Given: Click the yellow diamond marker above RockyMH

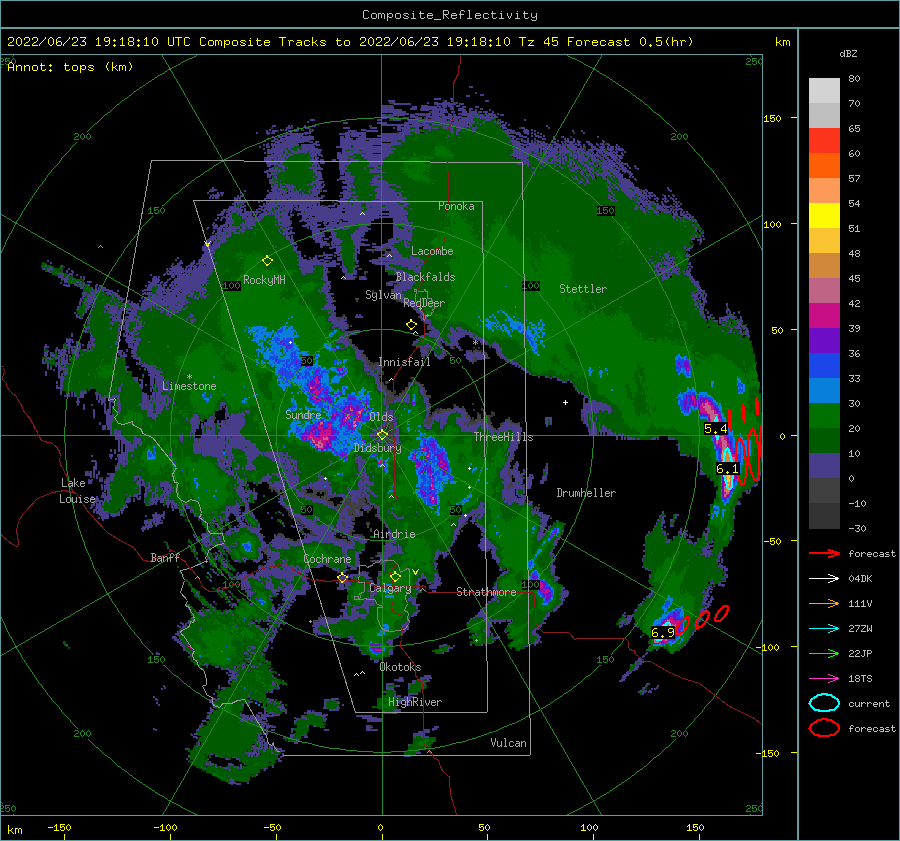Looking at the screenshot, I should pos(267,261).
